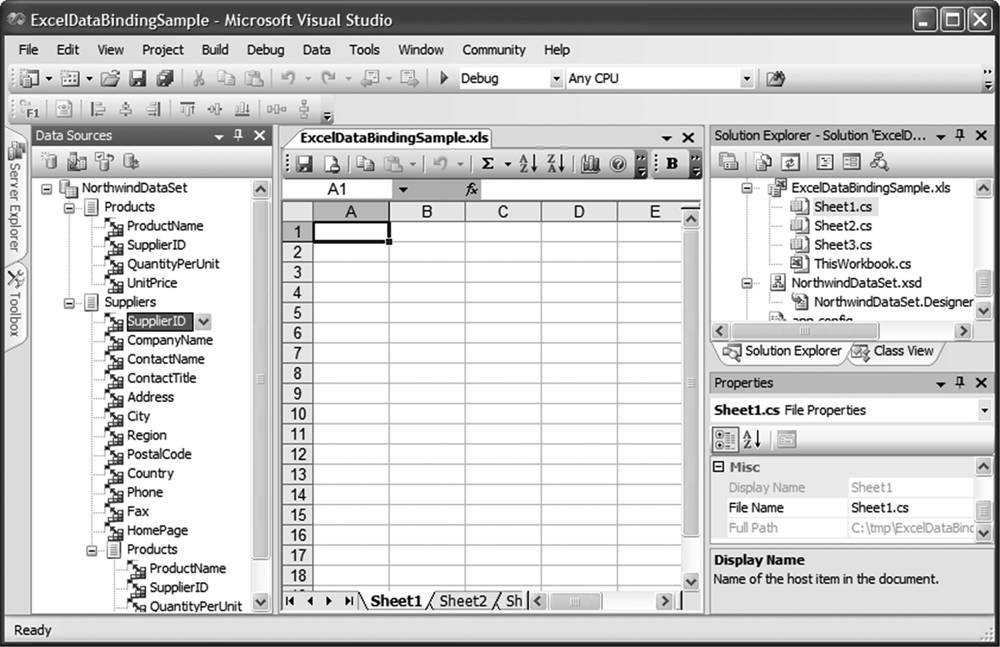
Task: Select CompanyName field under Suppliers
Action: (x=170, y=341)
